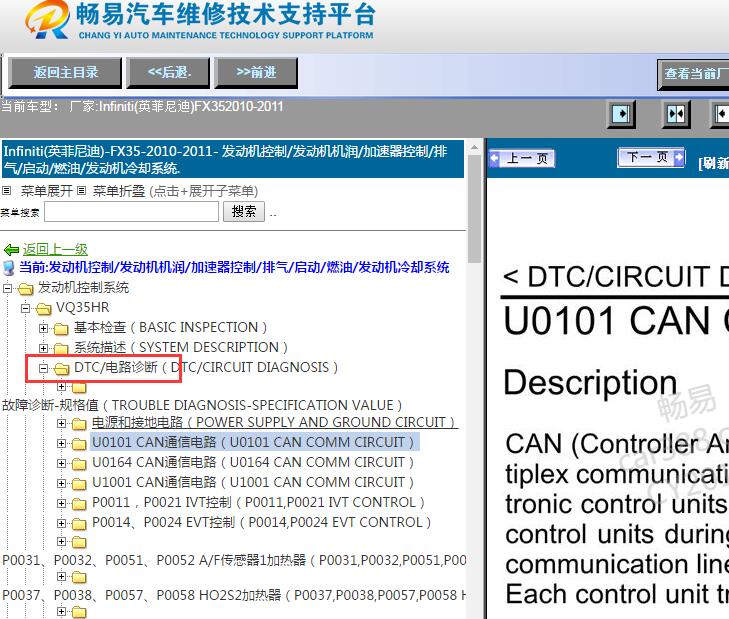The width and height of the screenshot is (729, 619).
Task: Click P0014 EVT folder icon
Action: coord(79,524)
